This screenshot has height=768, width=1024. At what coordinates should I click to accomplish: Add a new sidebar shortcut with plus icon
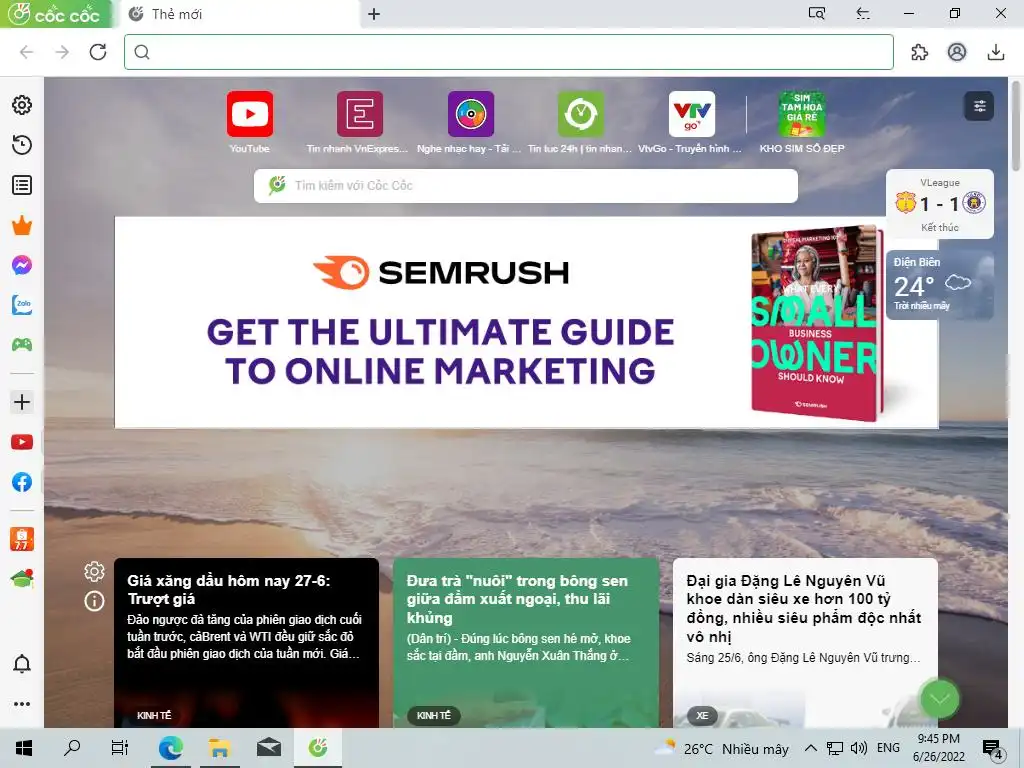(x=22, y=402)
